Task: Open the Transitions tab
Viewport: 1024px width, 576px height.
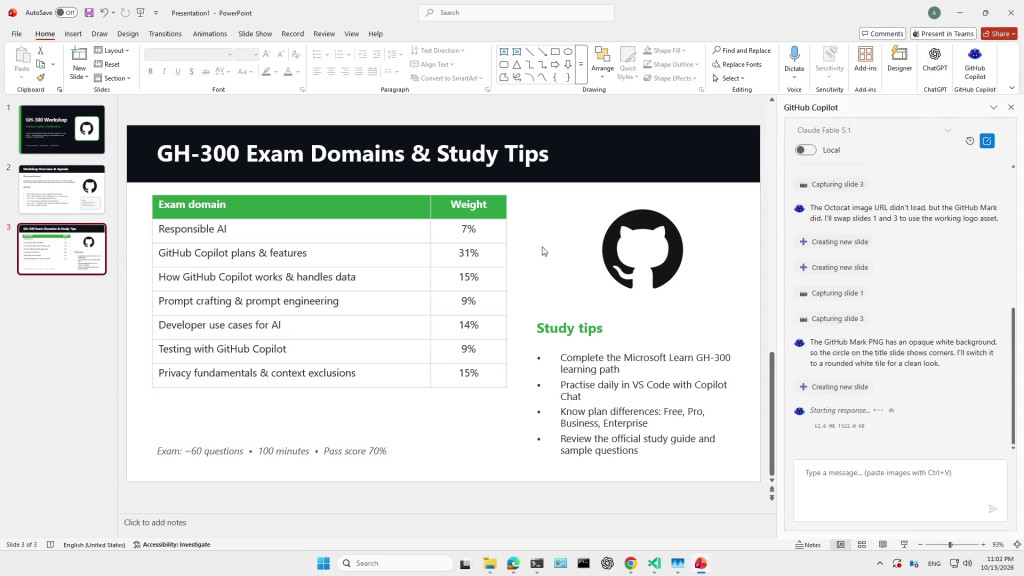Action: pyautogui.click(x=165, y=33)
